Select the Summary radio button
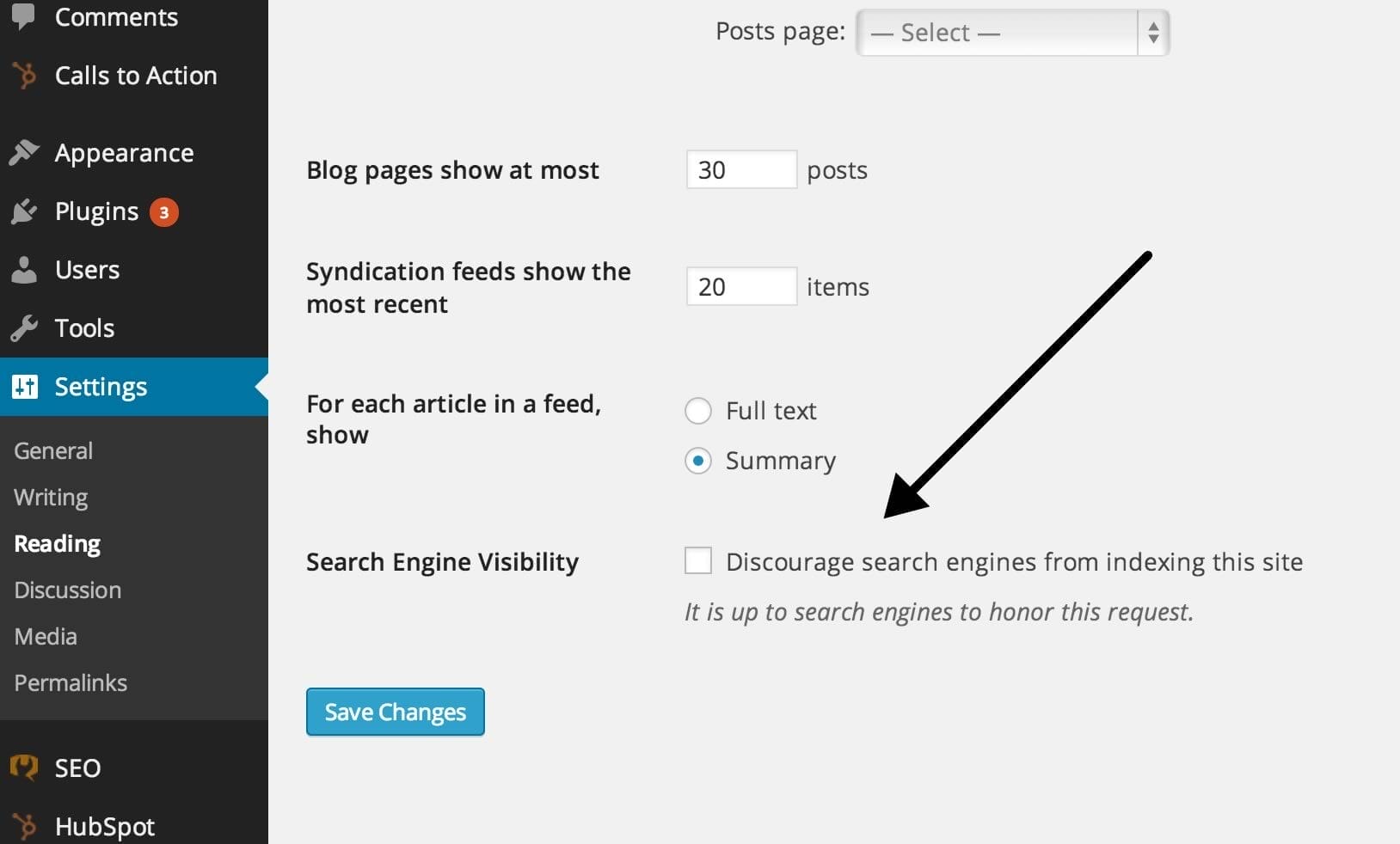Screen dimensions: 1400x844 698,461
